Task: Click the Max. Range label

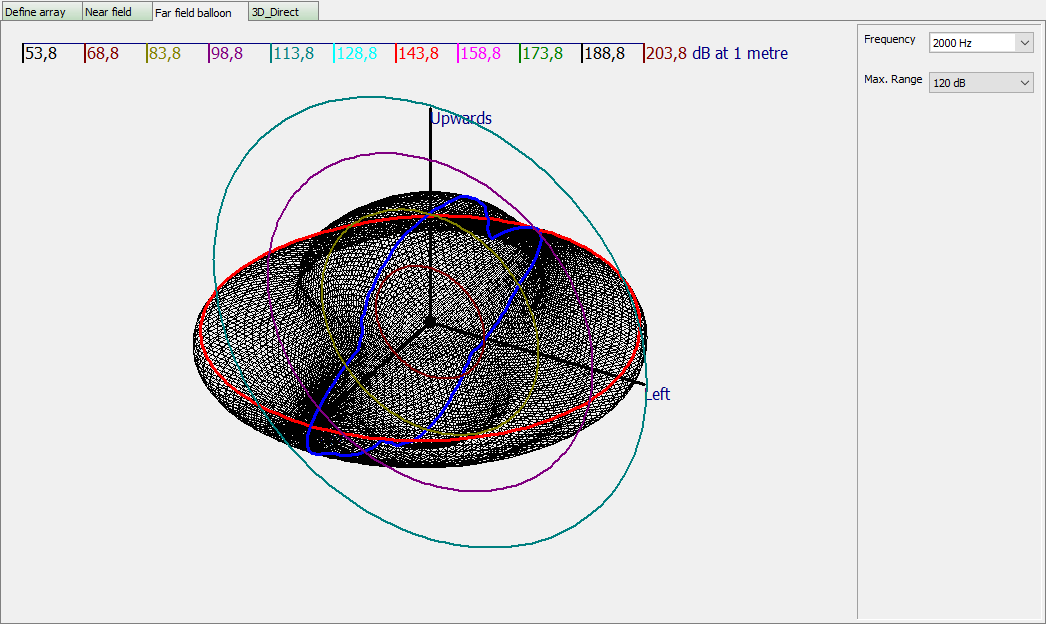Action: 893,79
